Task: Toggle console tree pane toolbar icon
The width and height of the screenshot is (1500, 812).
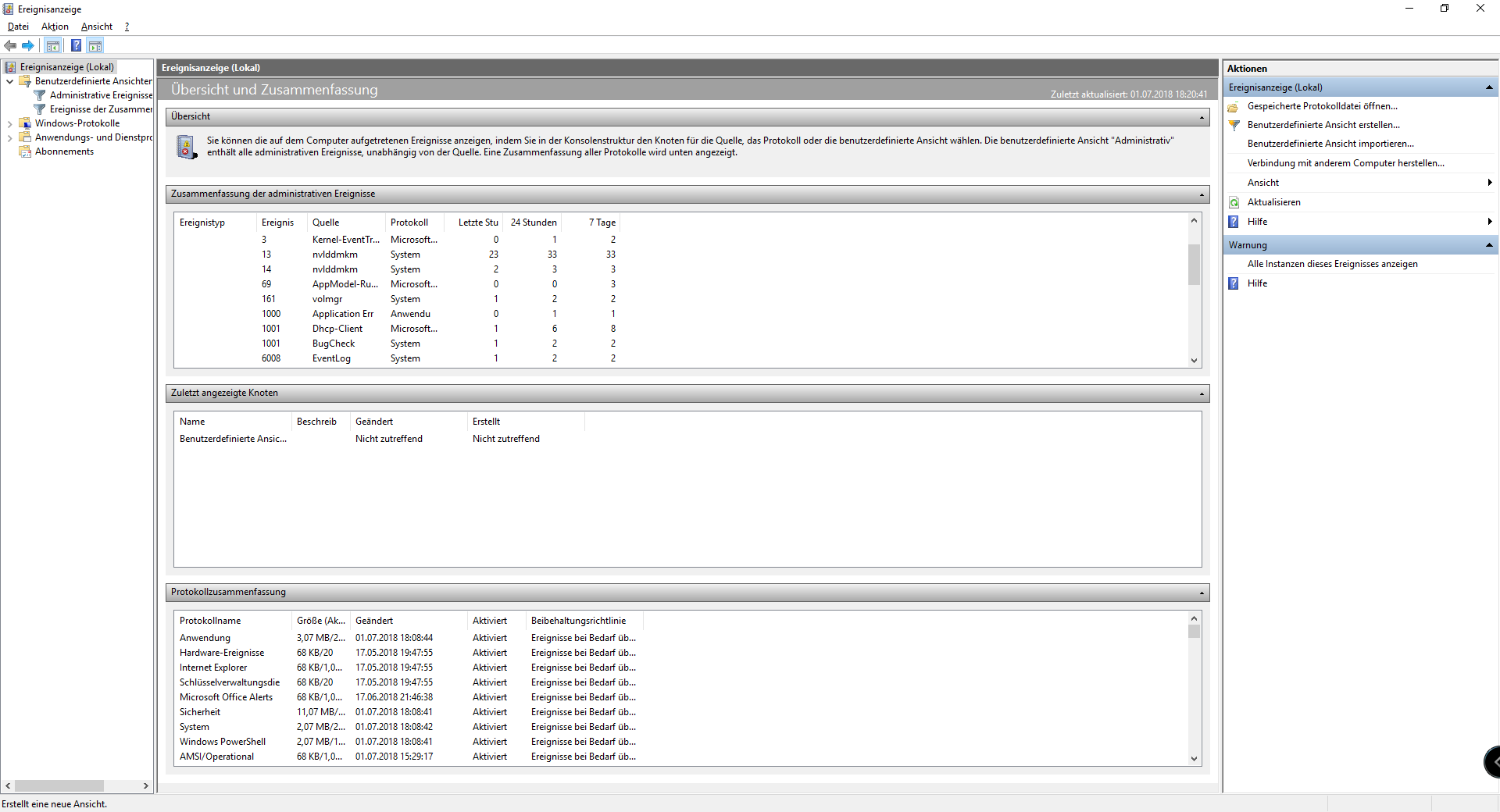Action: click(x=53, y=45)
